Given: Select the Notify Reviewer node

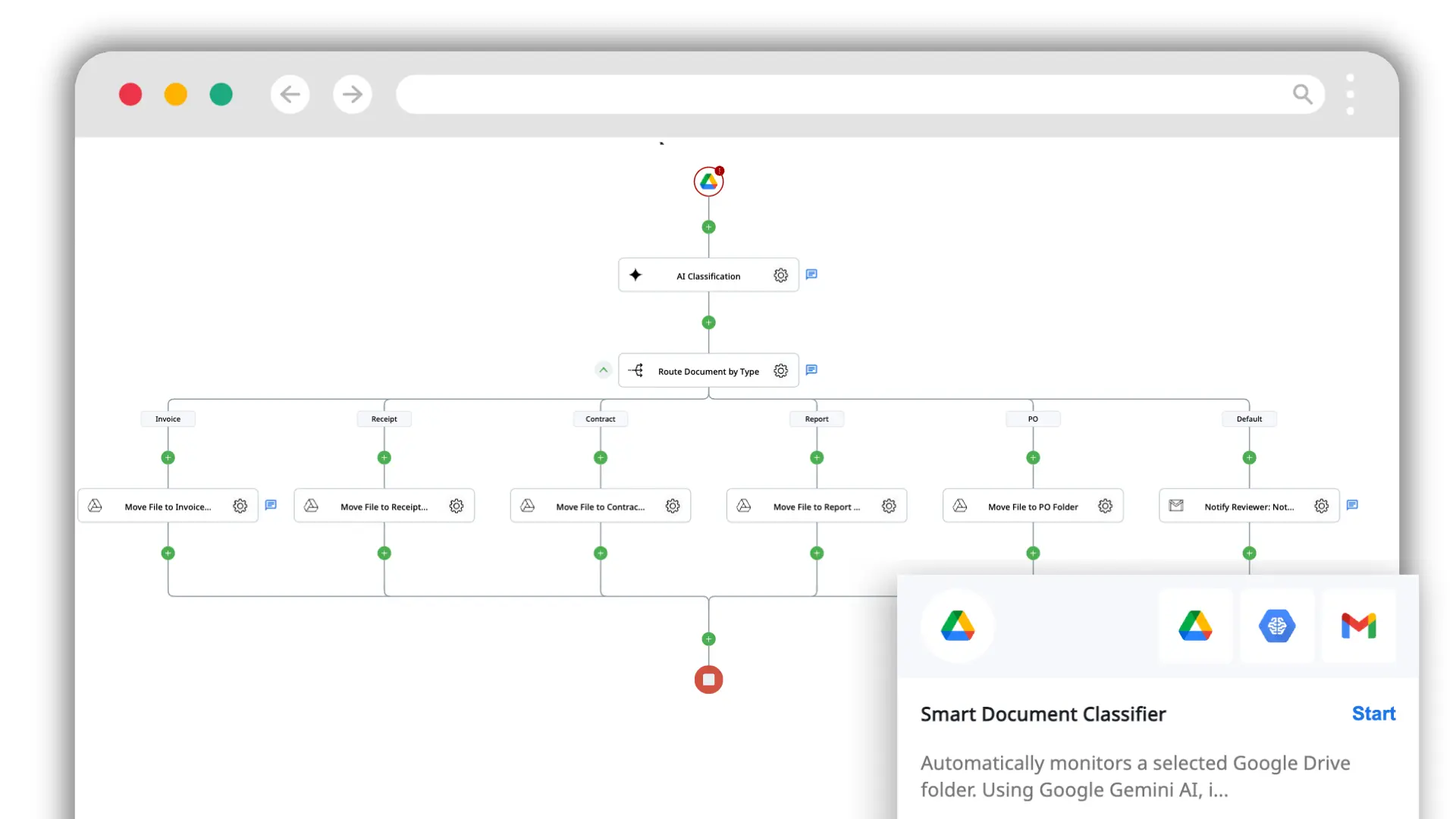Looking at the screenshot, I should 1249,506.
